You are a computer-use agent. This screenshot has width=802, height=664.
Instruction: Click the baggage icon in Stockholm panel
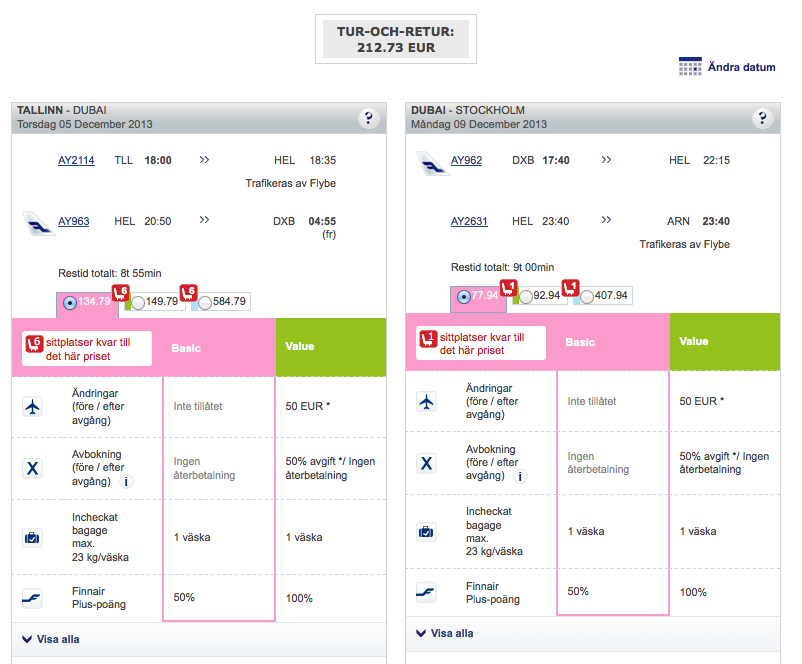426,531
